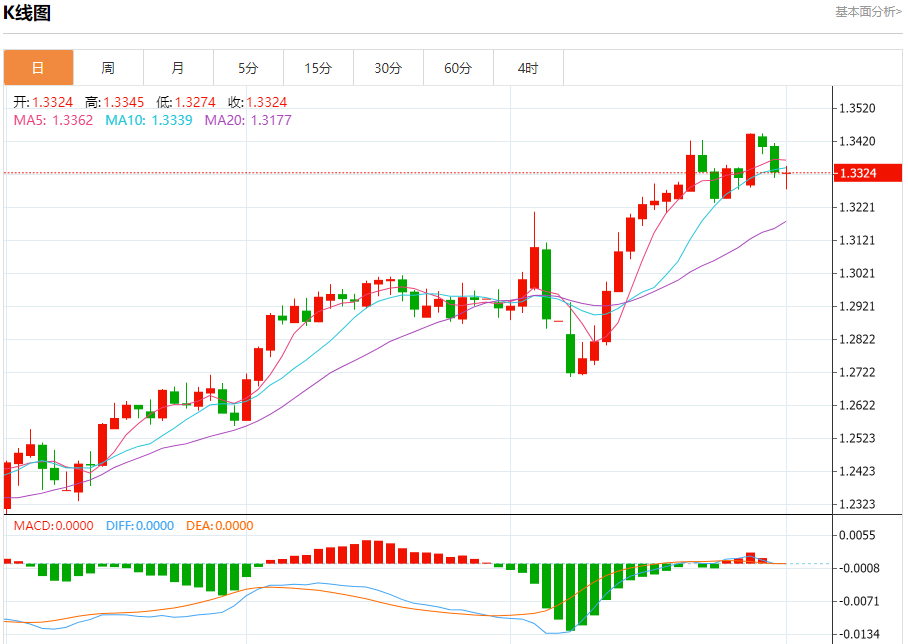Click the red 1.3324 current price label
Viewport: 908px width, 644px height.
(x=867, y=173)
